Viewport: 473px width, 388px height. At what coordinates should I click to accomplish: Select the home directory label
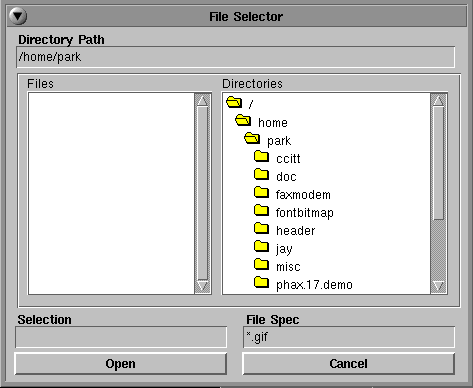tap(273, 123)
